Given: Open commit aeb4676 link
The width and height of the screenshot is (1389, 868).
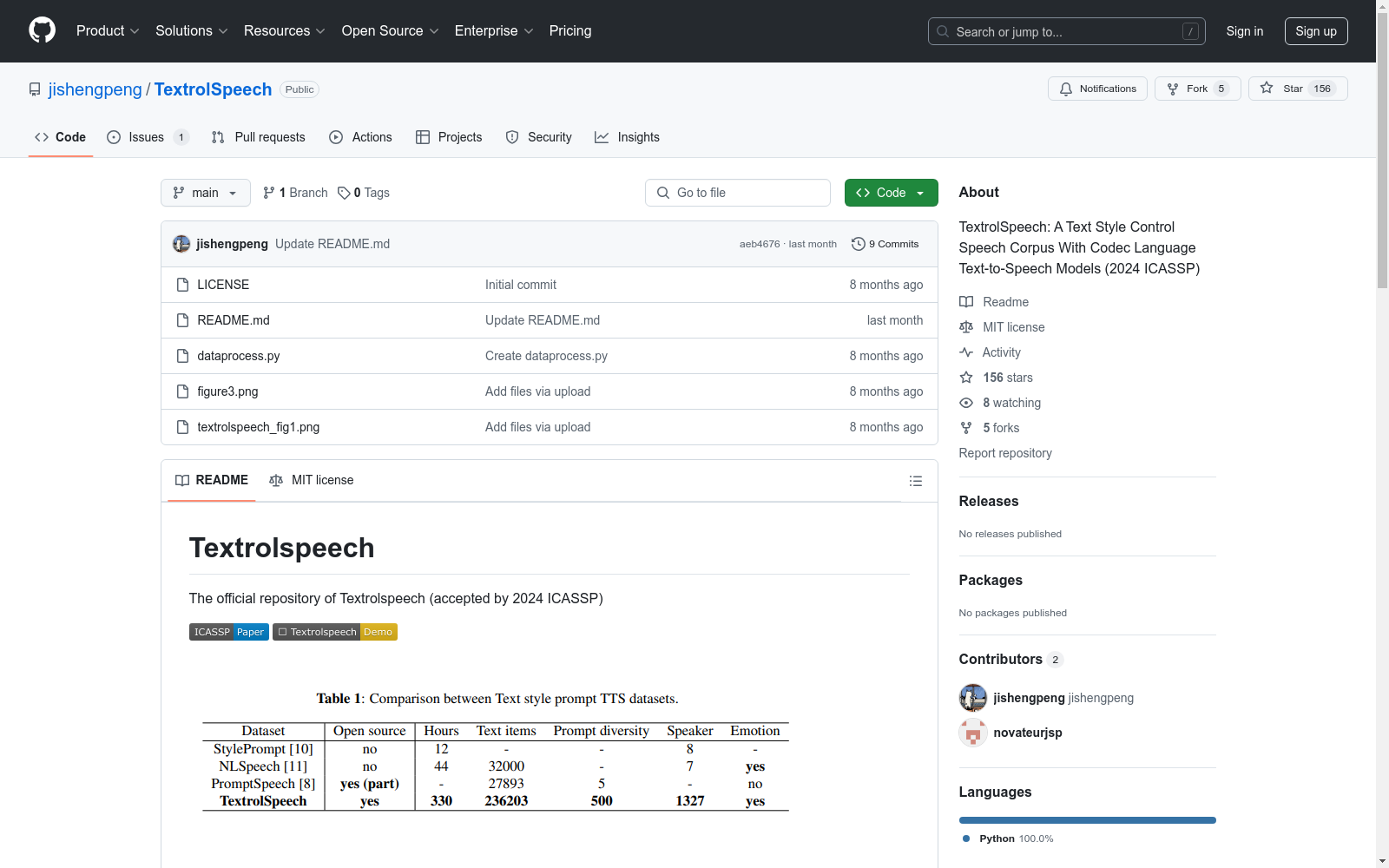Looking at the screenshot, I should (x=760, y=244).
